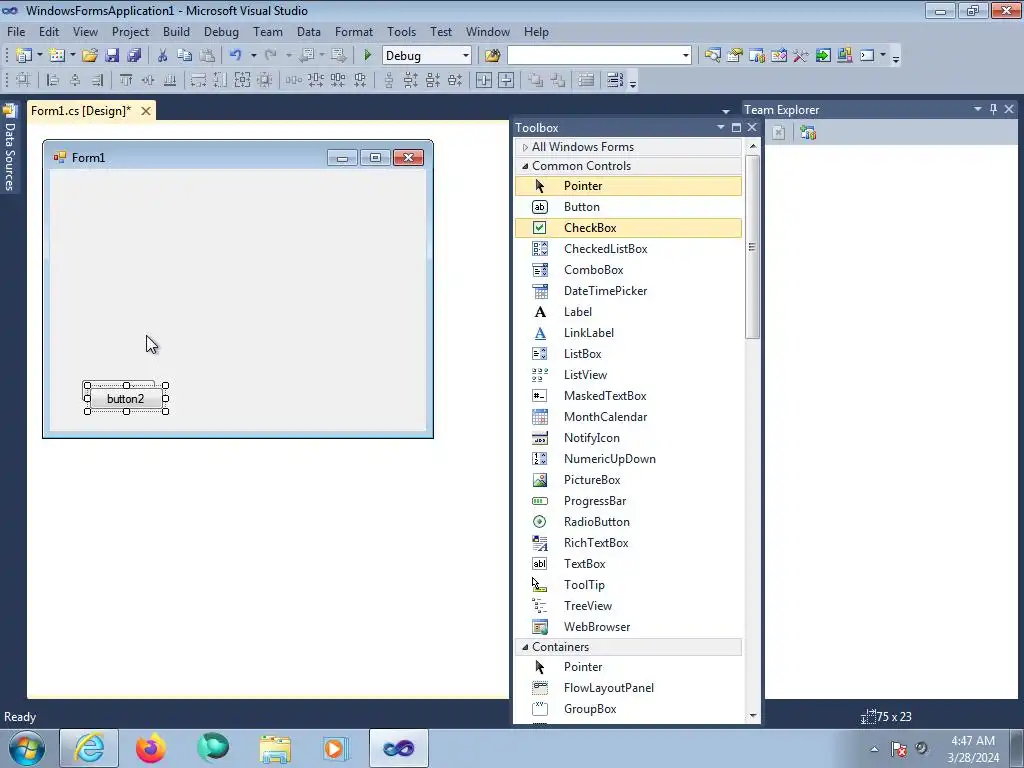Click the Team Explorer toolbar icon
This screenshot has width=1024, height=768.
click(x=757, y=56)
